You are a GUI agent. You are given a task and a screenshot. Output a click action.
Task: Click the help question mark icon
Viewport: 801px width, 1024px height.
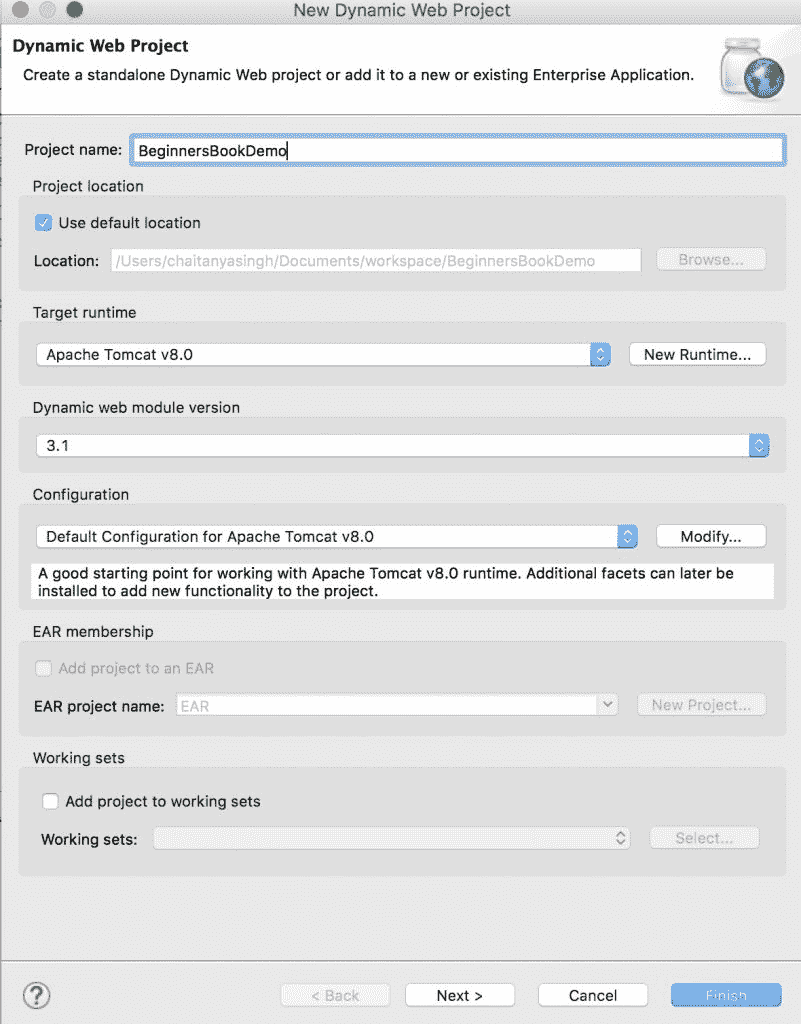36,995
